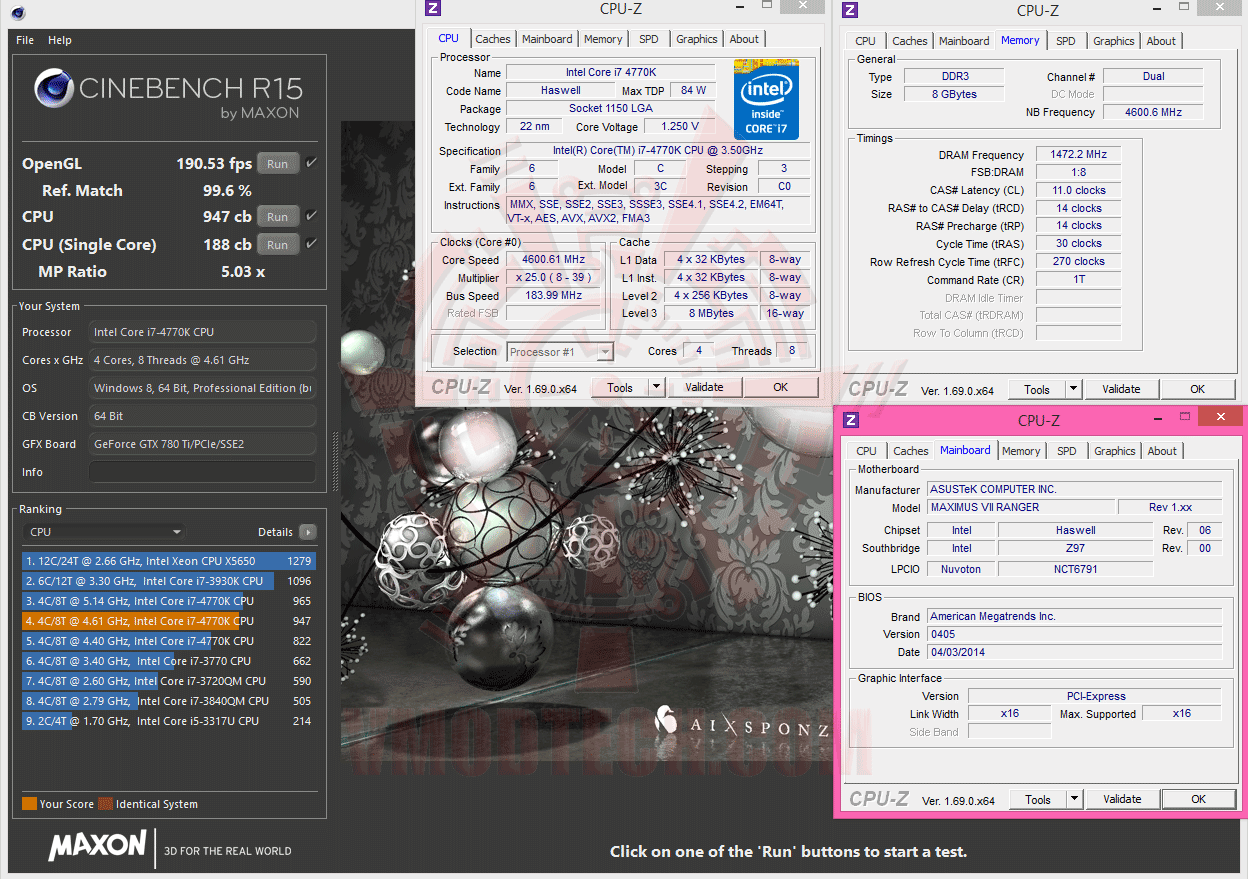Click the AIXSPONZA logo in render view
Image resolution: width=1248 pixels, height=879 pixels.
741,724
